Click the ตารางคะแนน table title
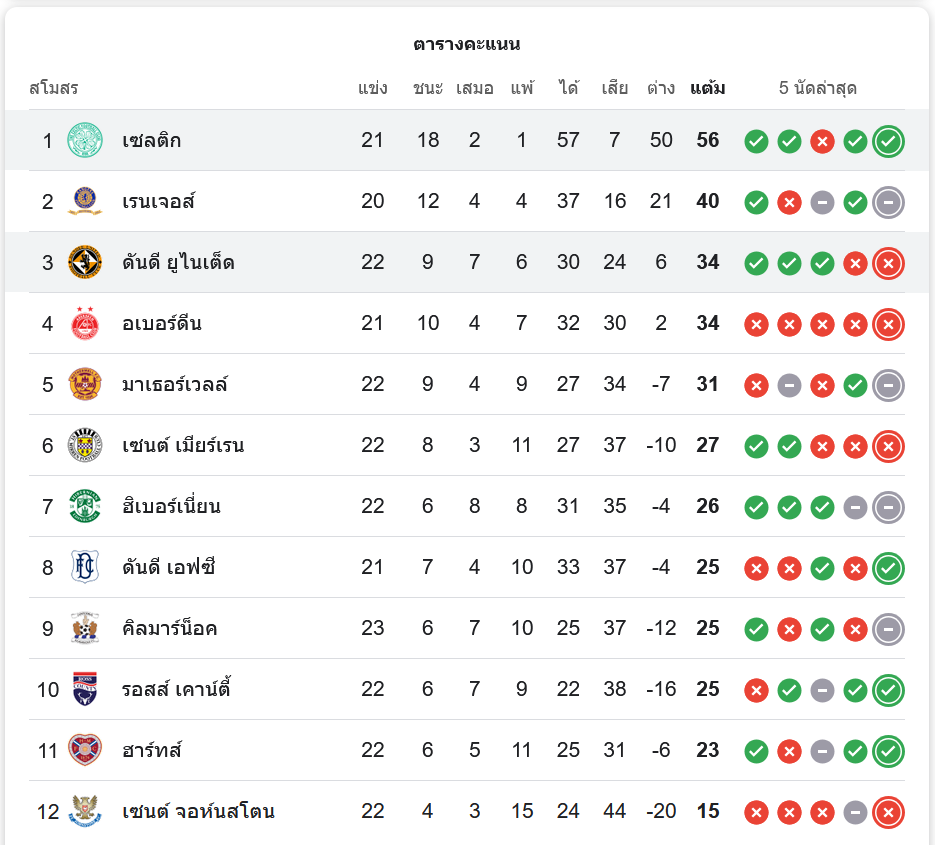Screen dimensions: 935x845 pos(467,44)
